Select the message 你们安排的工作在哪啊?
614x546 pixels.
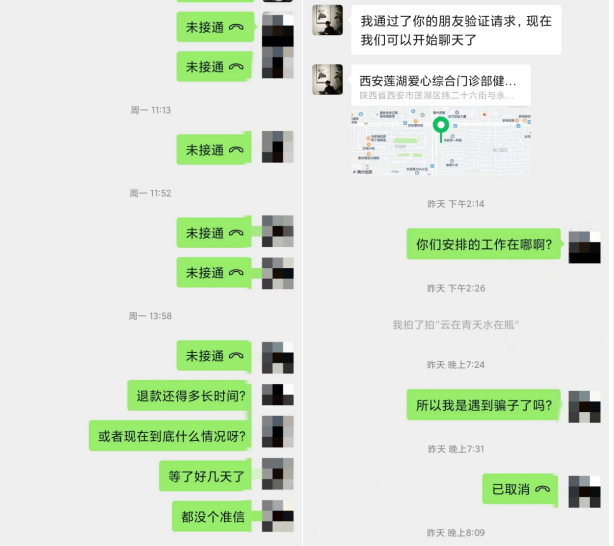(484, 244)
